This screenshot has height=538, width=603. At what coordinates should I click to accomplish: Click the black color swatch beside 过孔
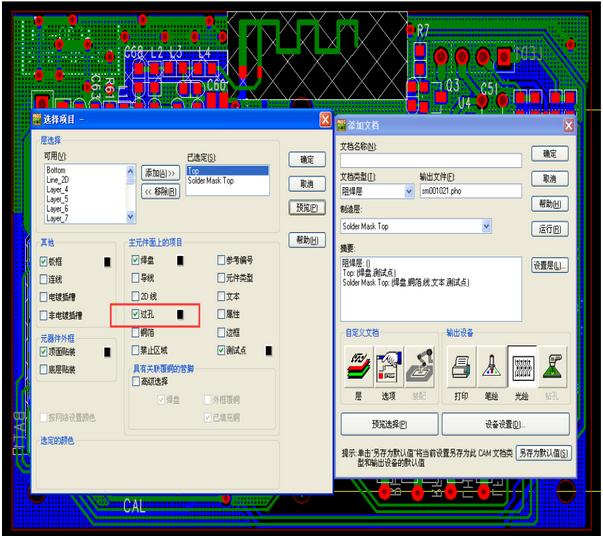point(181,314)
